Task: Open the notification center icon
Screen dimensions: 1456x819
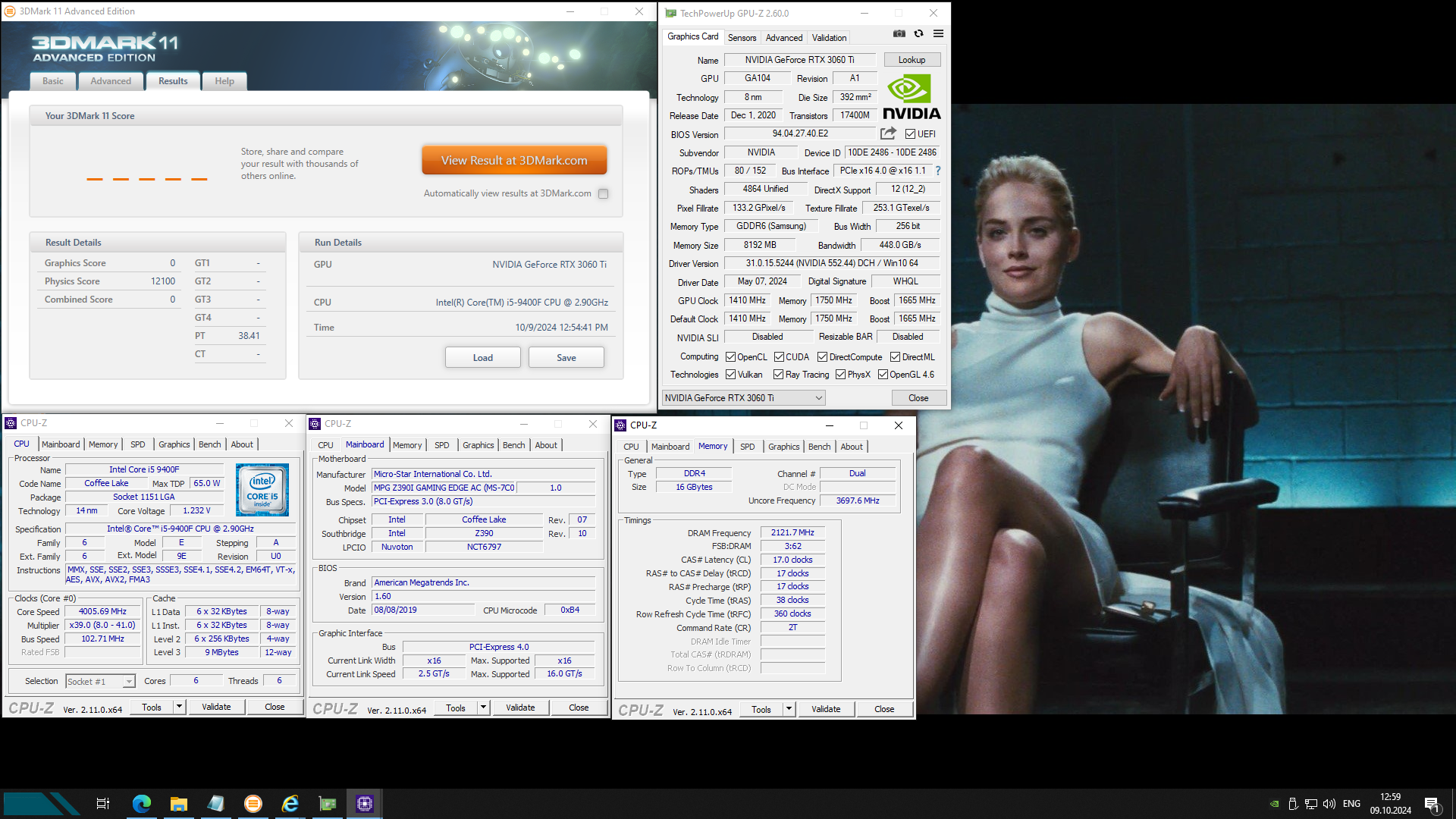Action: tap(1432, 804)
